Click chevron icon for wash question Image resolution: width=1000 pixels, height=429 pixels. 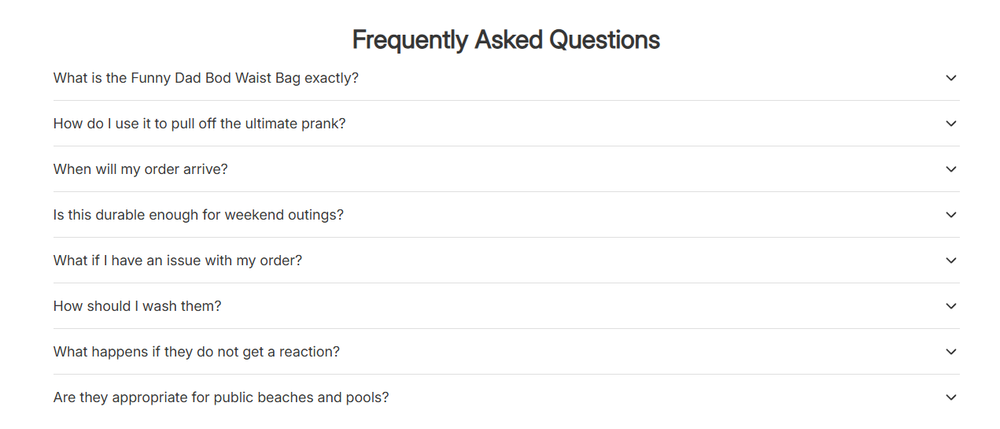click(x=951, y=306)
